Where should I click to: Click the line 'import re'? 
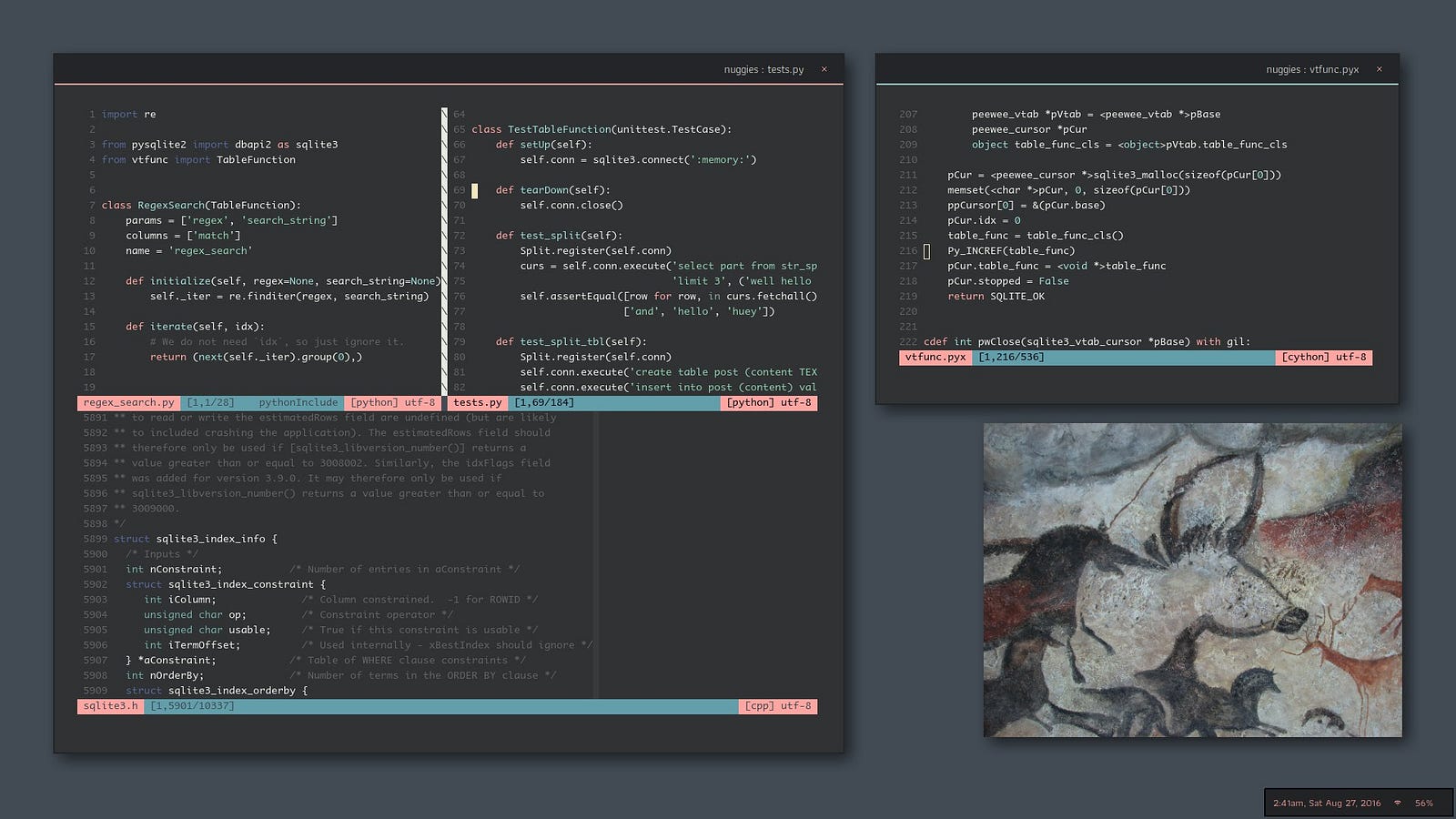point(128,115)
